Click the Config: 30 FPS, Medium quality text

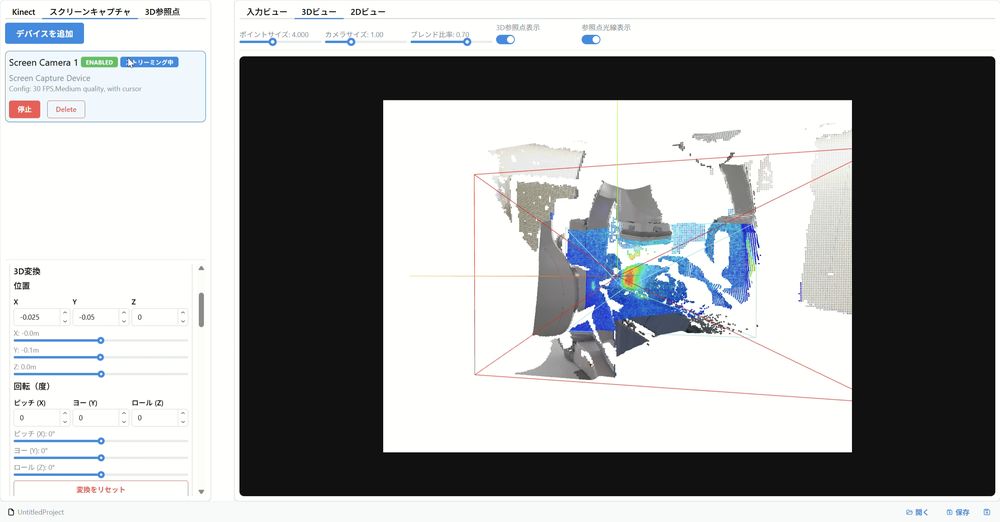pyautogui.click(x=75, y=89)
